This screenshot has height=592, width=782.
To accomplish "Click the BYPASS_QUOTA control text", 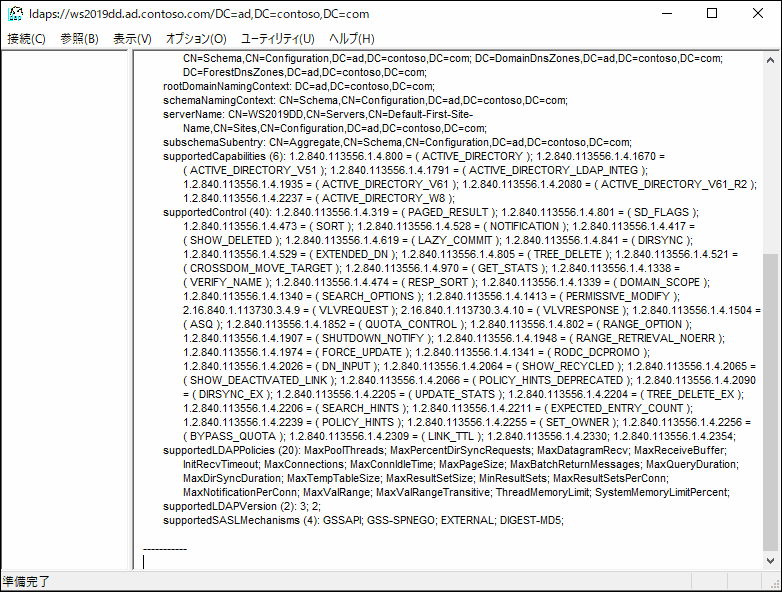I will coord(233,436).
